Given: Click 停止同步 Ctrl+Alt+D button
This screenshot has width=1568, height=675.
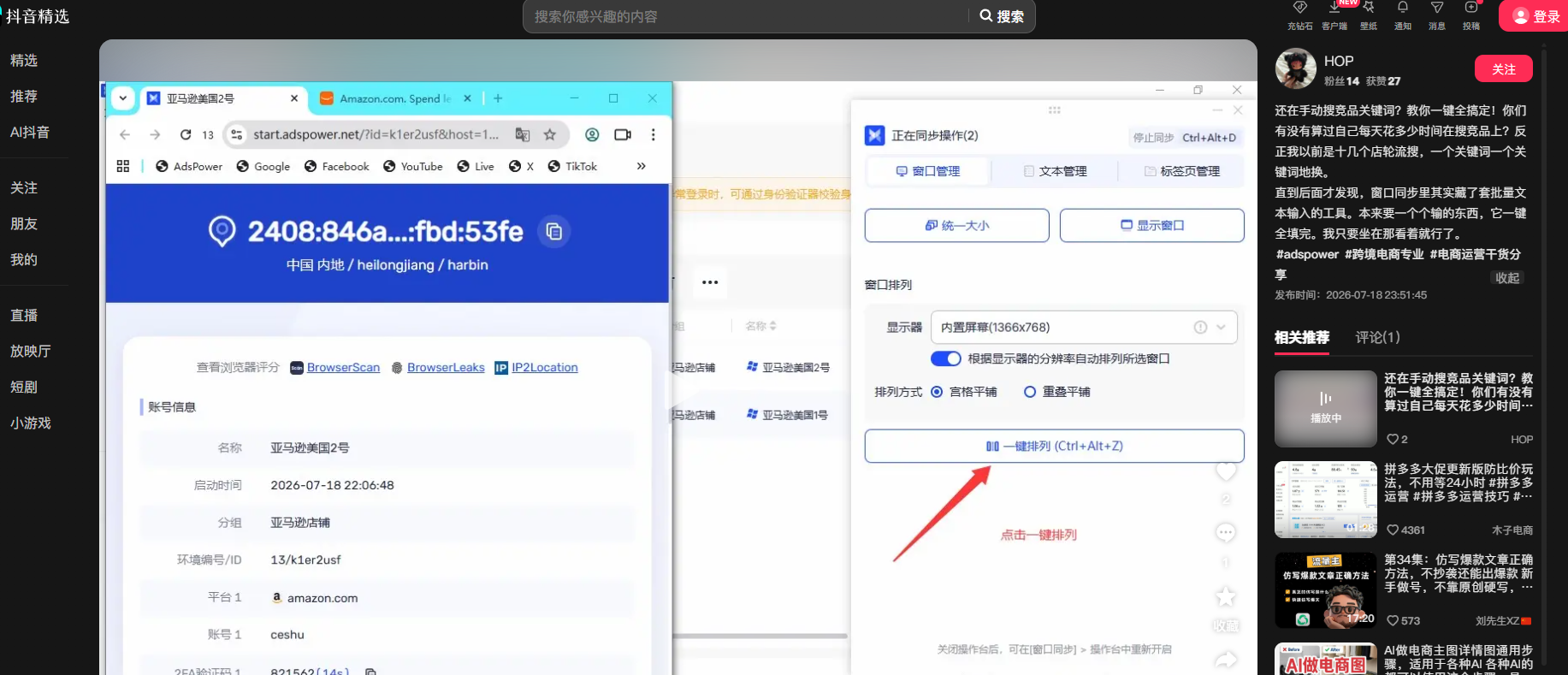Looking at the screenshot, I should point(1185,137).
